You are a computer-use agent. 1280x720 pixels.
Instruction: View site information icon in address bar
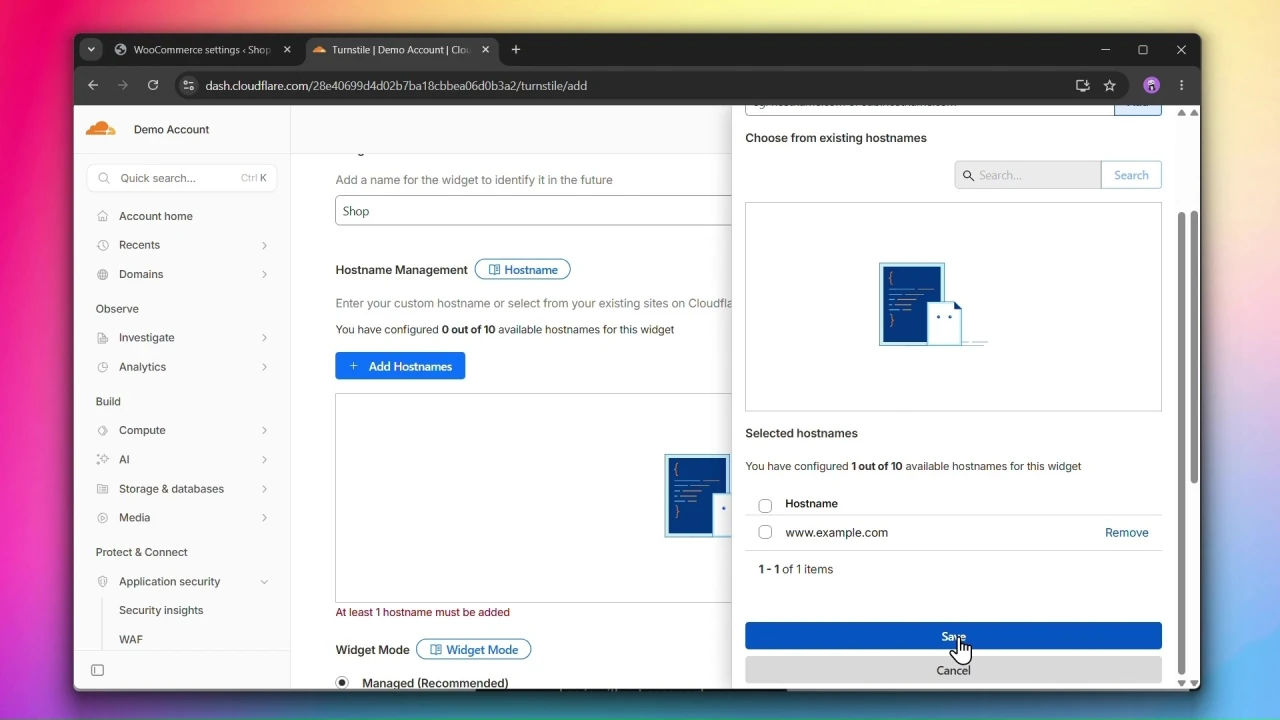(x=188, y=86)
